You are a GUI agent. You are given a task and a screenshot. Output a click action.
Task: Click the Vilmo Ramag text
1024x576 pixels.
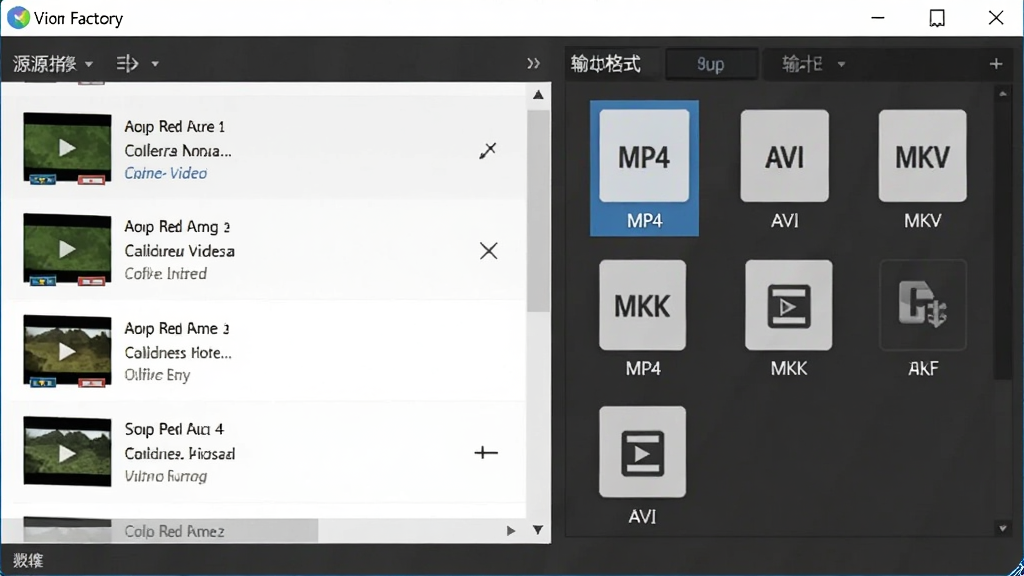166,476
